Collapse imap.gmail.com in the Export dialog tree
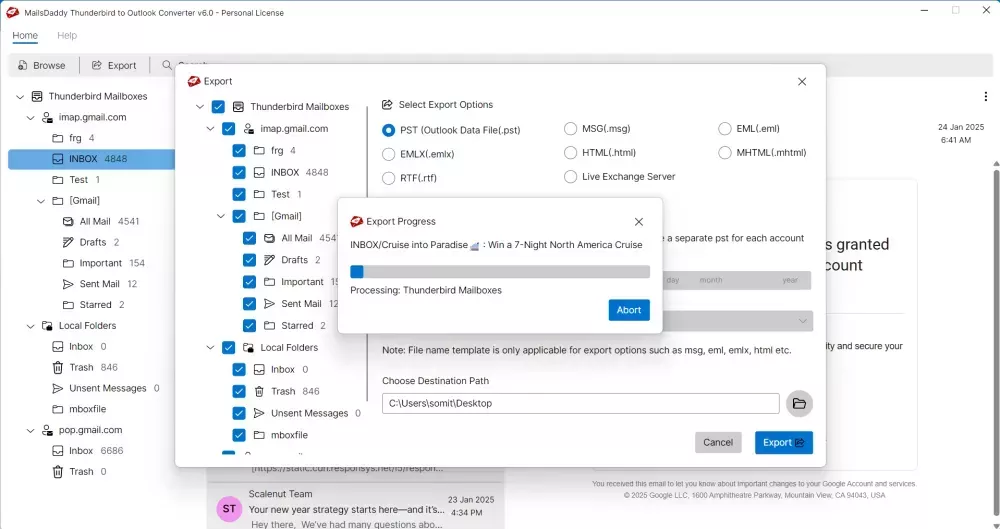Viewport: 1000px width, 529px height. (210, 129)
